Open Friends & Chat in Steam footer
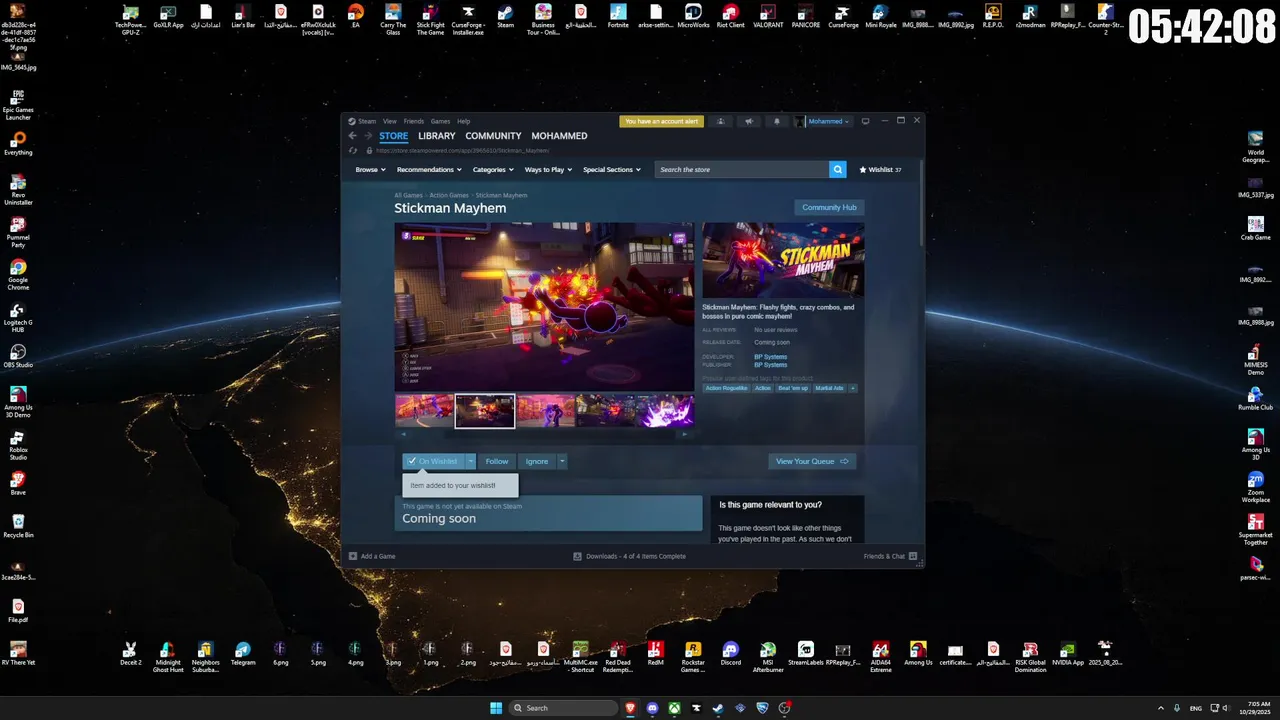The image size is (1280, 720). (891, 556)
